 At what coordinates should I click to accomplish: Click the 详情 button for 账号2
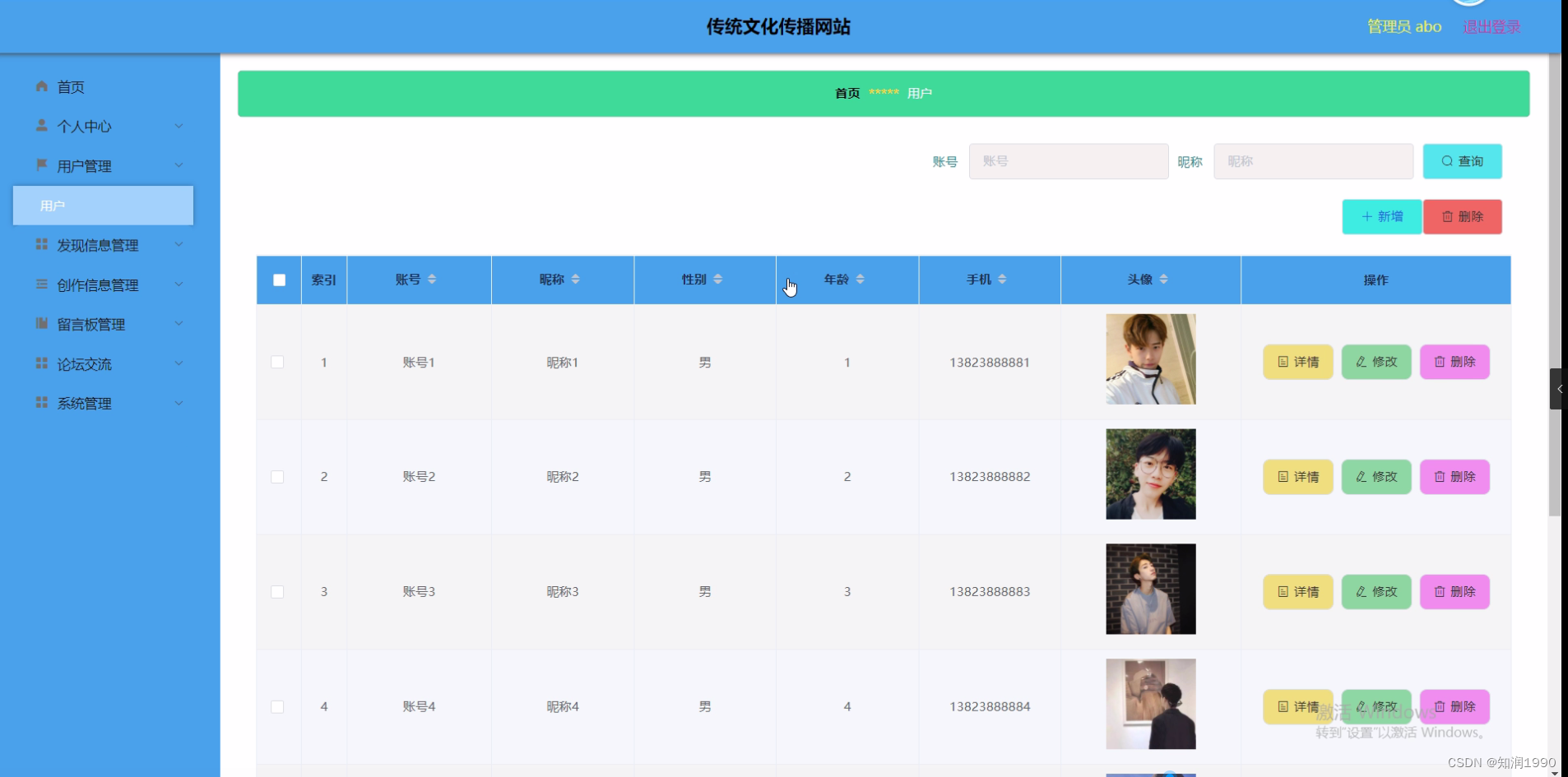tap(1297, 476)
